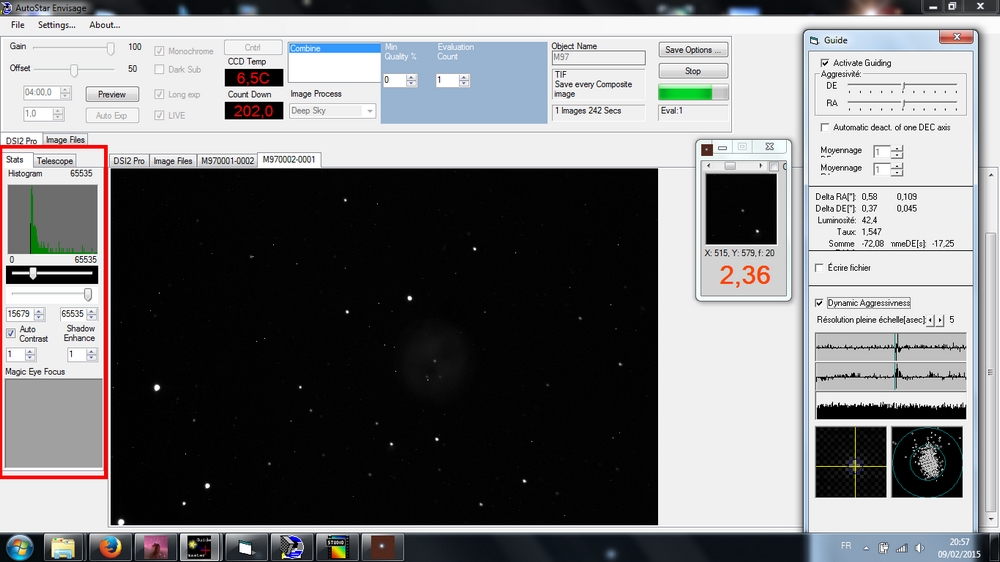This screenshot has width=1000, height=562.
Task: Show hidden tray icons arrow
Action: pyautogui.click(x=866, y=548)
